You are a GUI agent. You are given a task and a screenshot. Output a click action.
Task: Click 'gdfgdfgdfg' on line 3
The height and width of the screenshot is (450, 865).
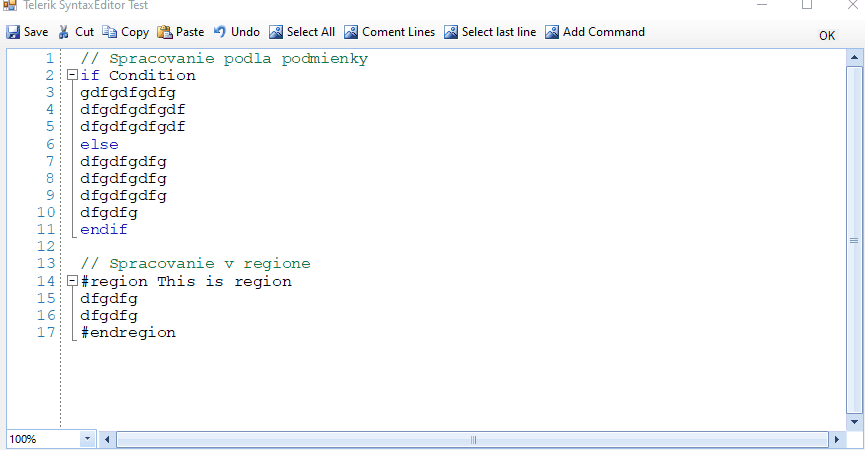[128, 93]
